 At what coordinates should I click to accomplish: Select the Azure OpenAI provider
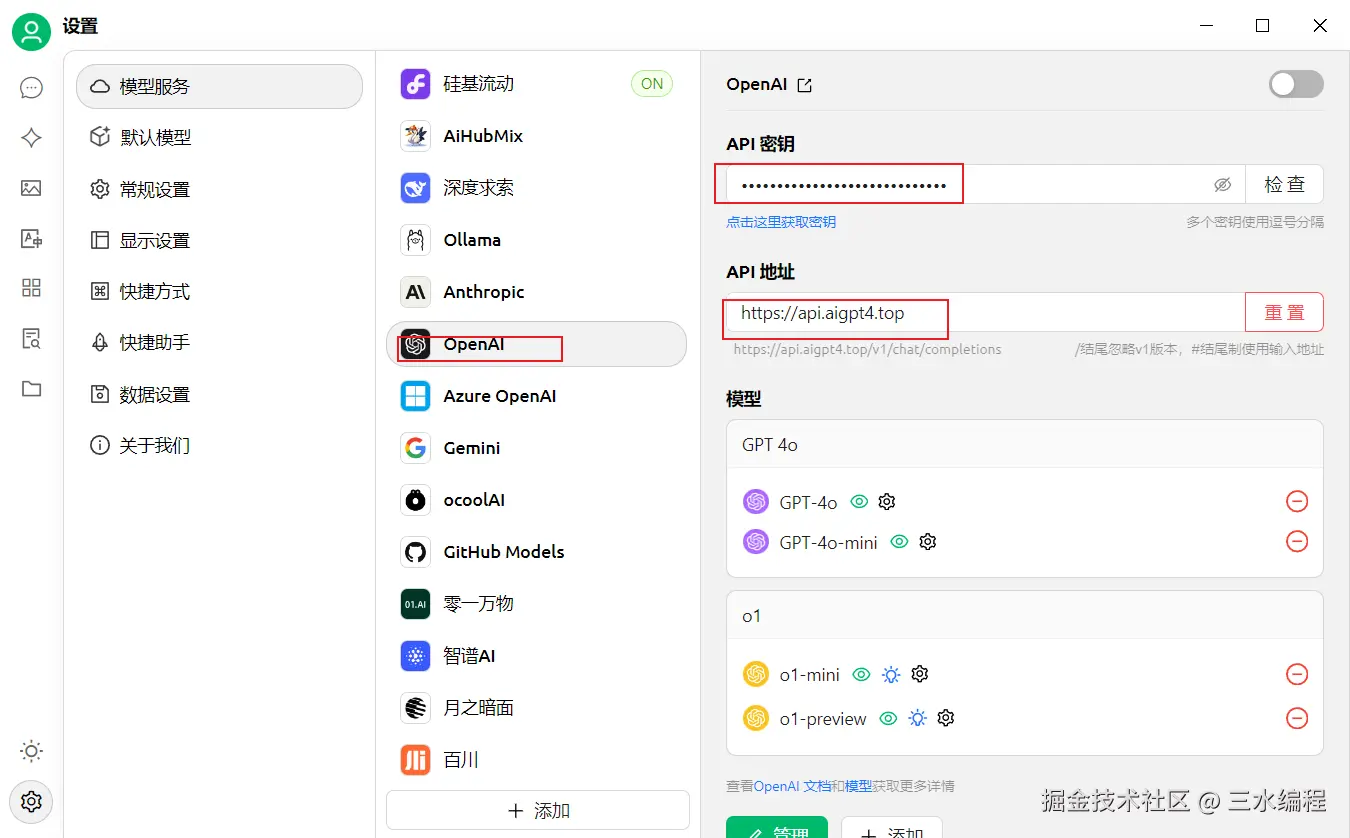pyautogui.click(x=536, y=396)
